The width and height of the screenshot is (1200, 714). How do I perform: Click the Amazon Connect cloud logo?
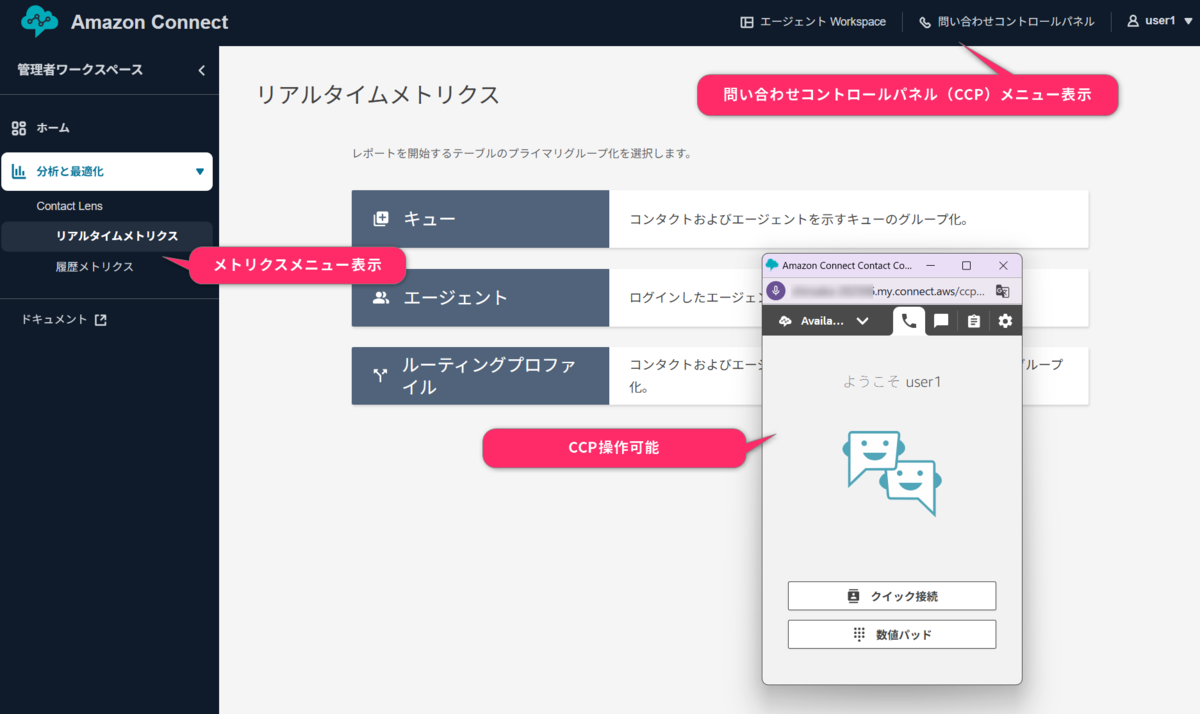click(x=39, y=21)
